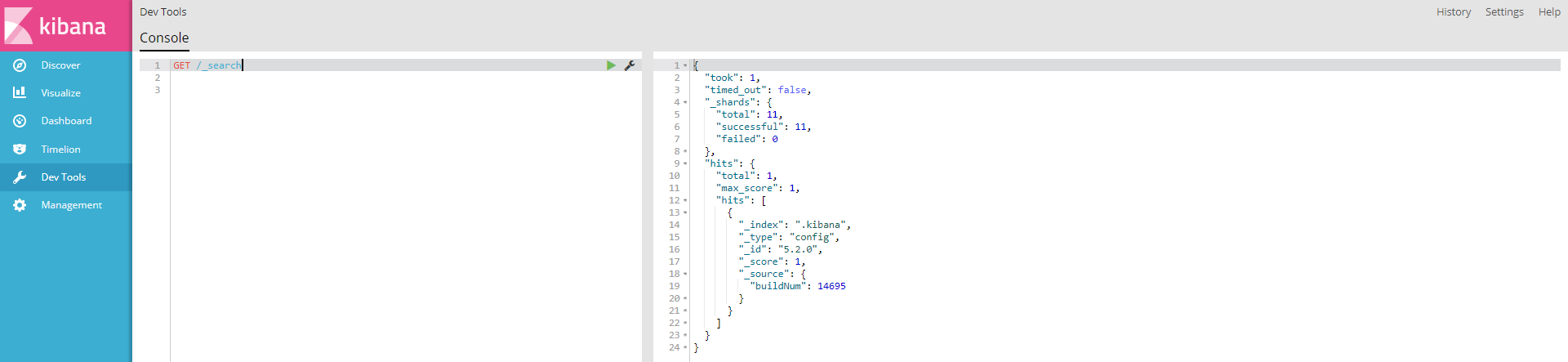Screen dimensions: 1568x362
Task: Open Visualize bar chart icon
Action: click(20, 93)
